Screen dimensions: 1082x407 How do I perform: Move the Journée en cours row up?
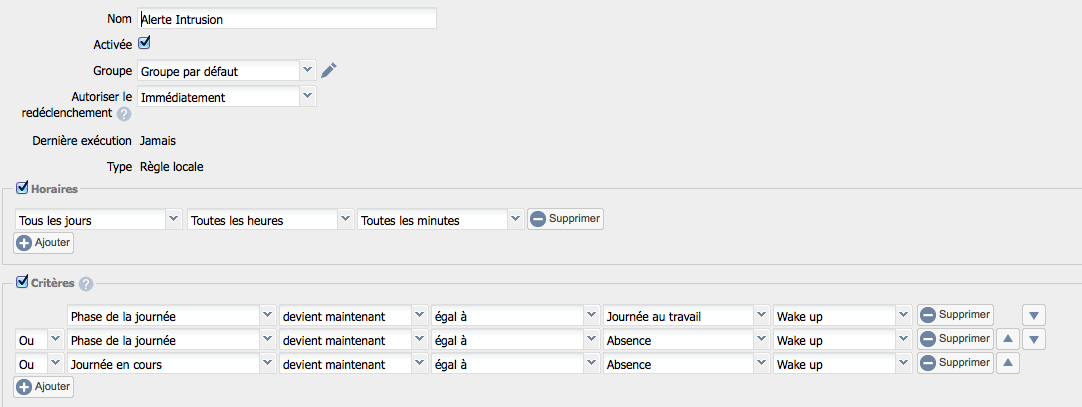(x=1008, y=363)
